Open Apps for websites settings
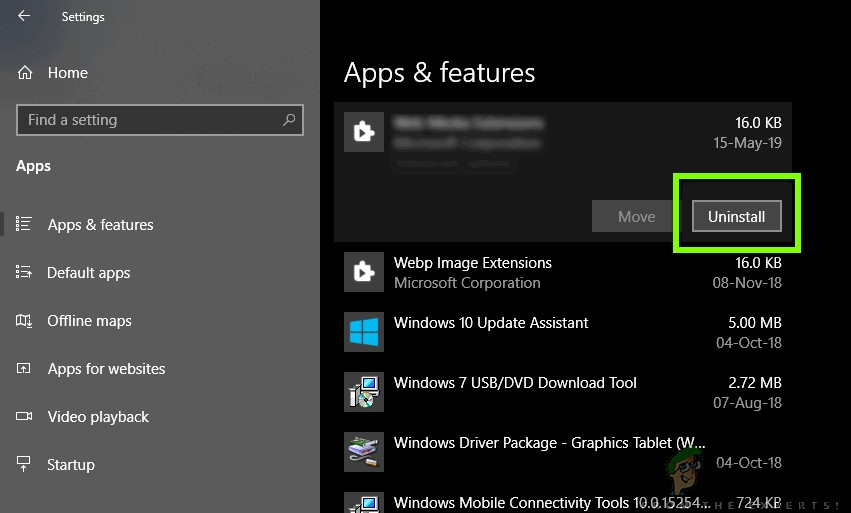The height and width of the screenshot is (513, 851). point(106,369)
